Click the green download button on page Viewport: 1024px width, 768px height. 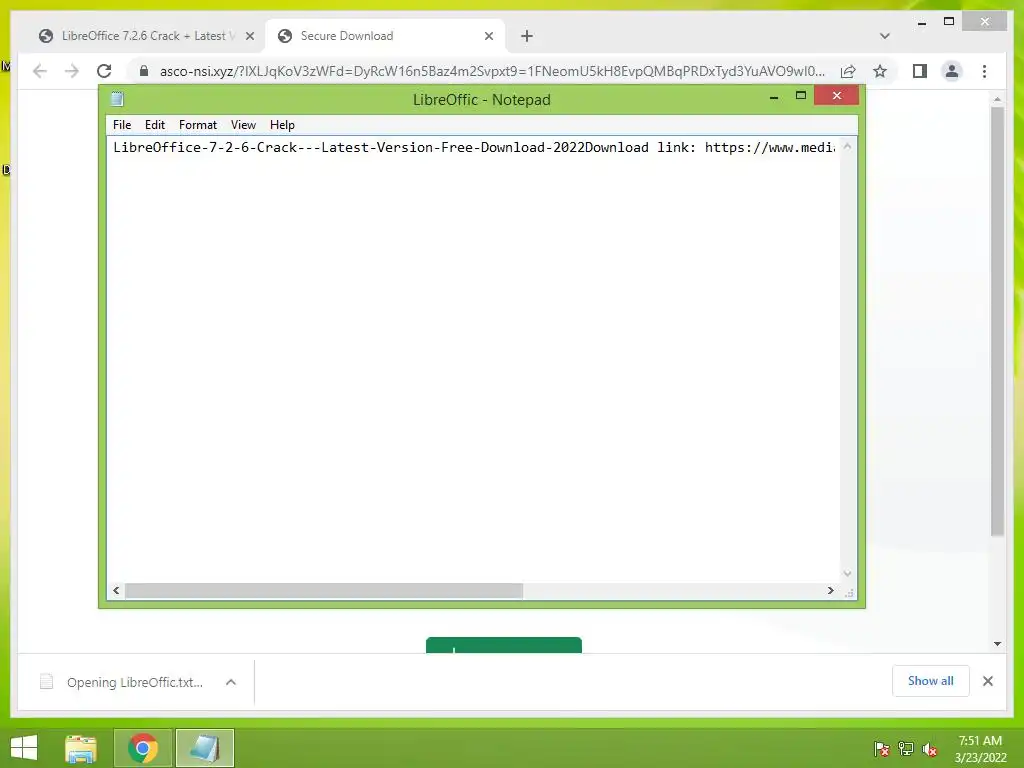click(x=504, y=645)
